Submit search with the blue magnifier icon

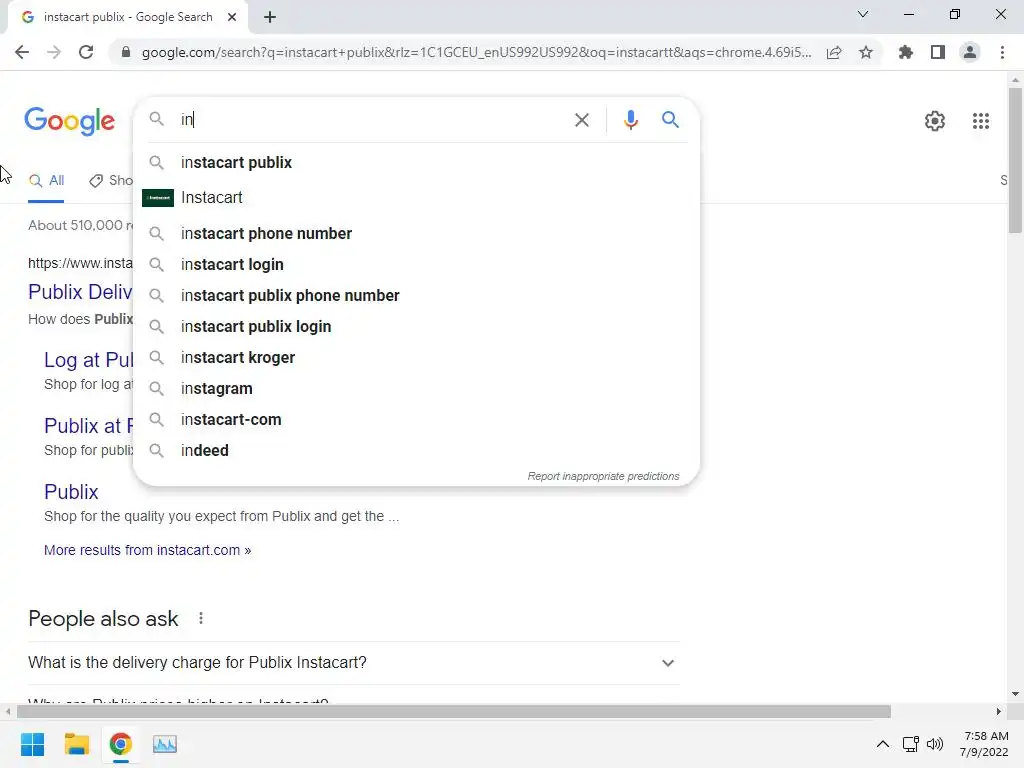tap(670, 120)
